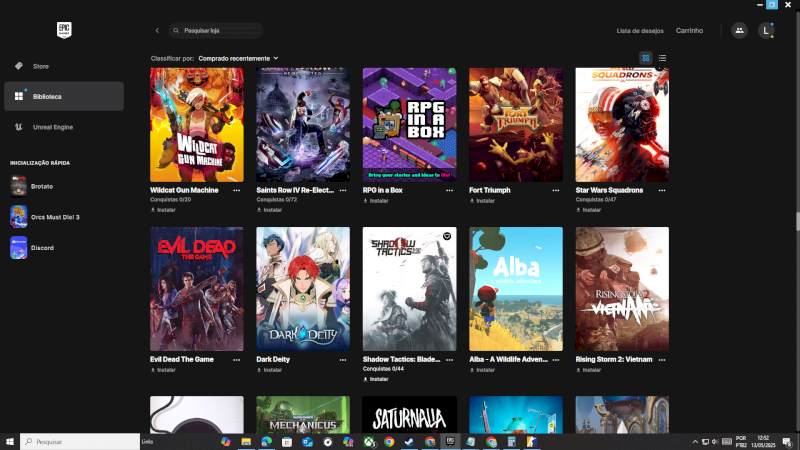Open options menu for Evil Dead The Game
800x450 pixels.
[237, 360]
